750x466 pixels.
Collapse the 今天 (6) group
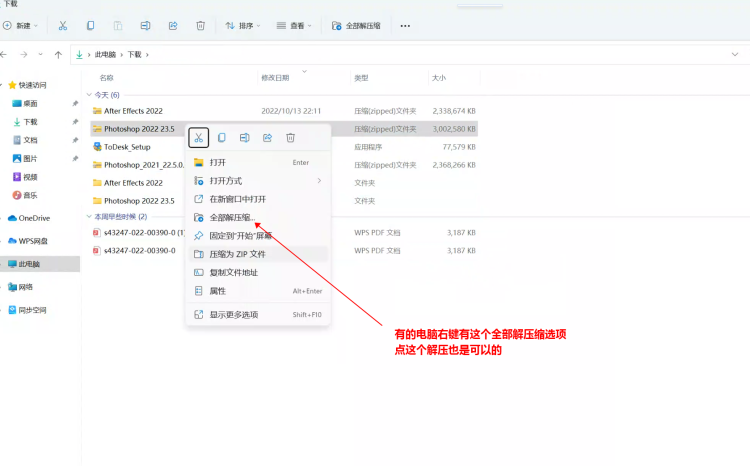pos(91,94)
